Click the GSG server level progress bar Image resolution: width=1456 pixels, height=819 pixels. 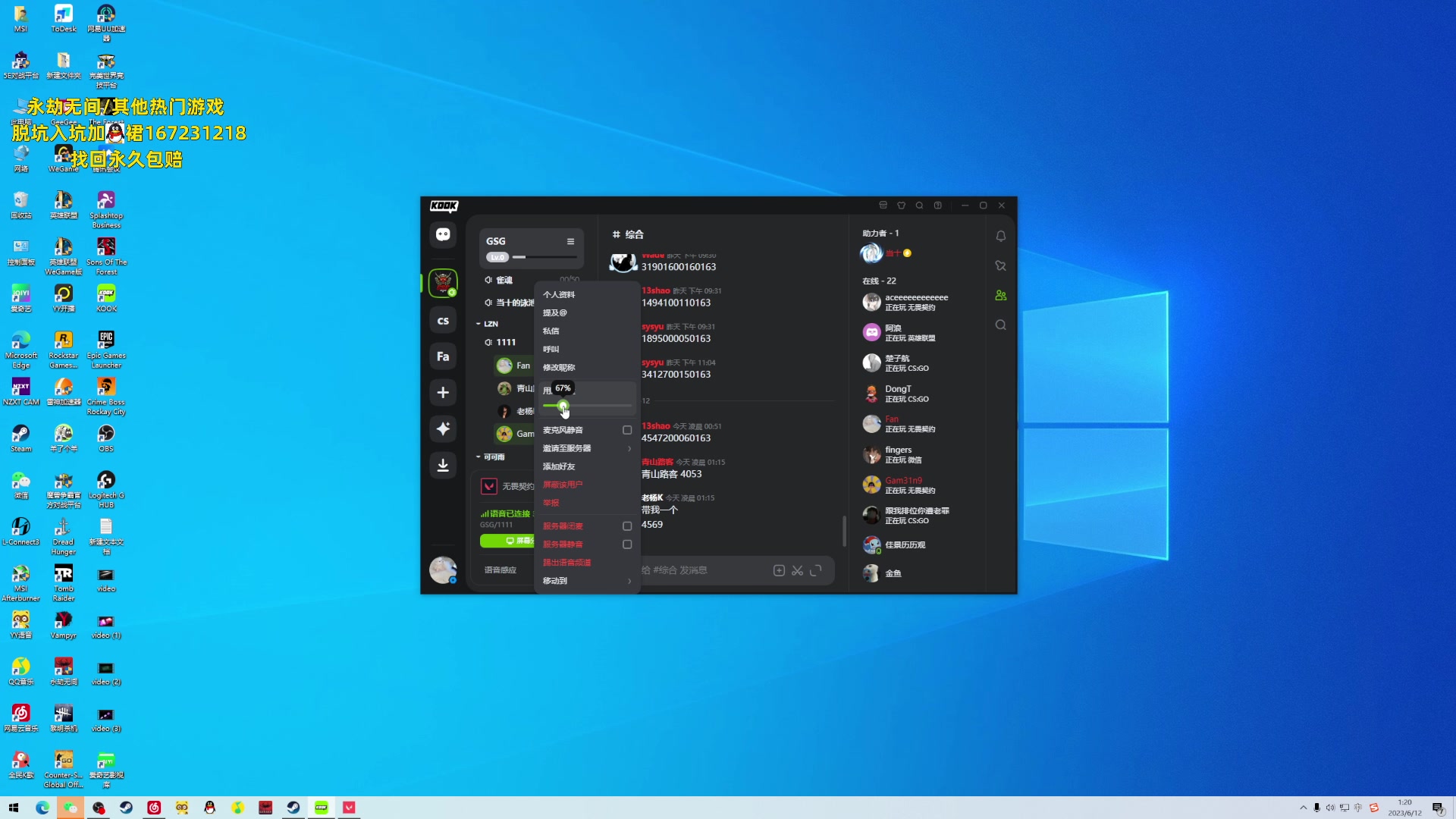(x=543, y=257)
